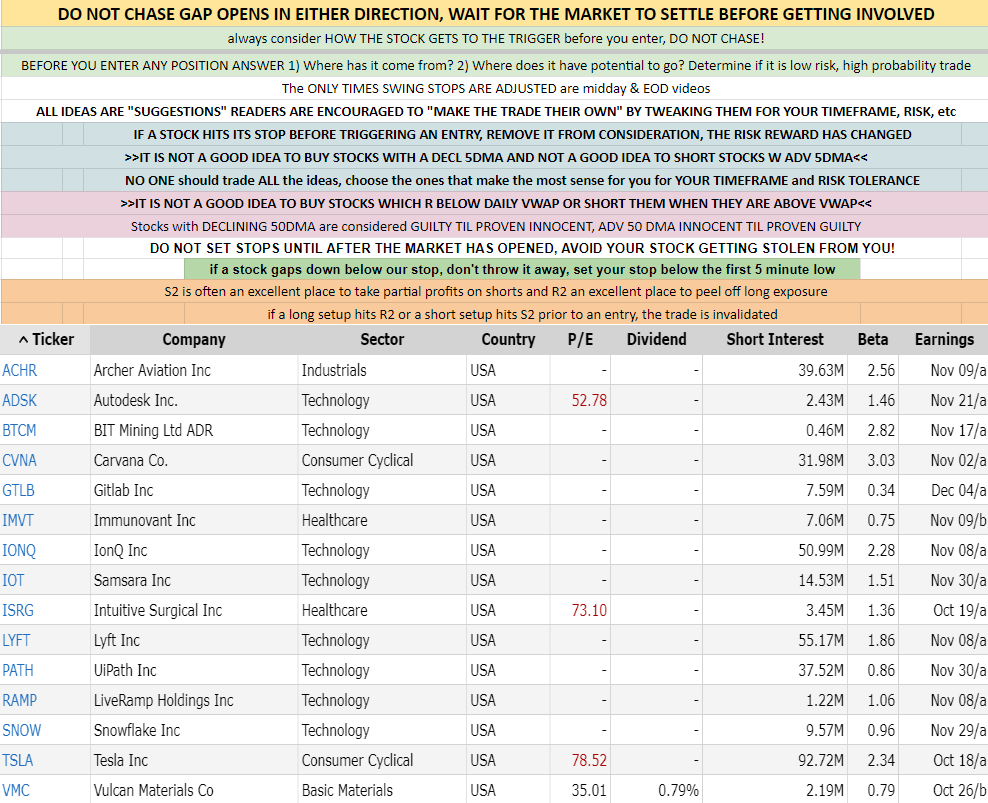
Task: Sort table by the Ticker column header
Action: click(x=45, y=339)
